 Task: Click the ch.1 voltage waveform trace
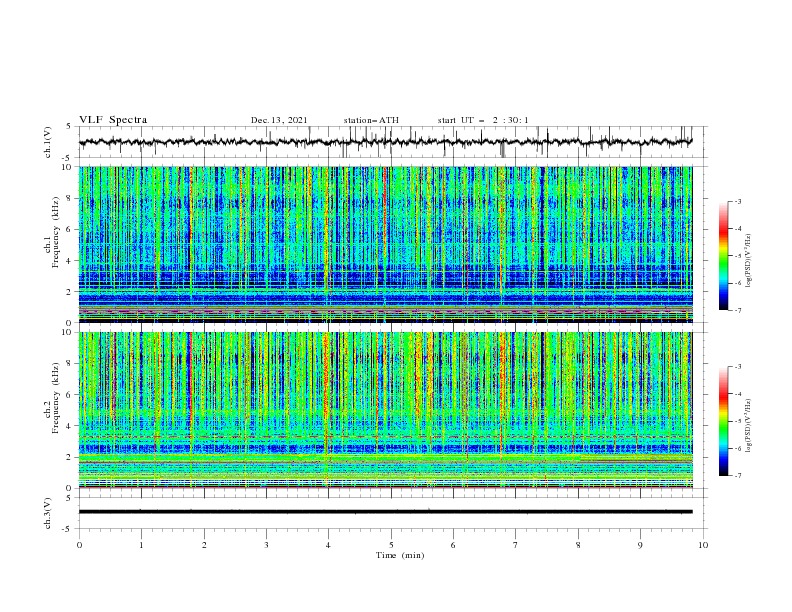pos(385,142)
